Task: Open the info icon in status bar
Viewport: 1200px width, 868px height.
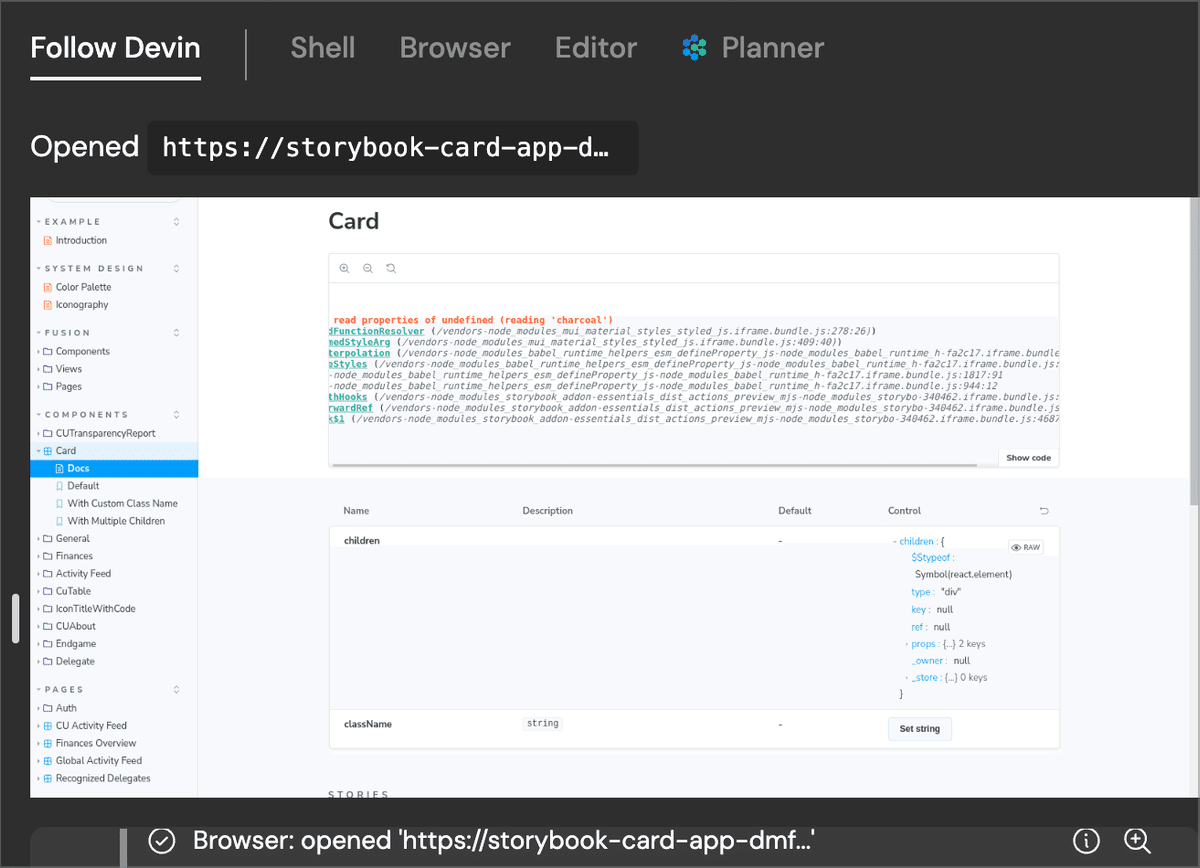Action: (1087, 841)
